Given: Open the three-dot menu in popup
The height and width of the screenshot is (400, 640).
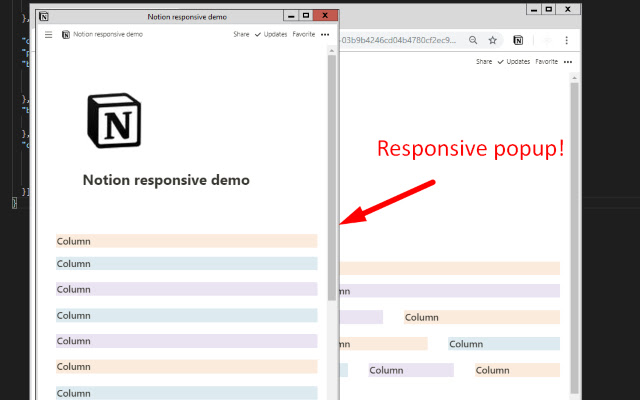Looking at the screenshot, I should 325,35.
